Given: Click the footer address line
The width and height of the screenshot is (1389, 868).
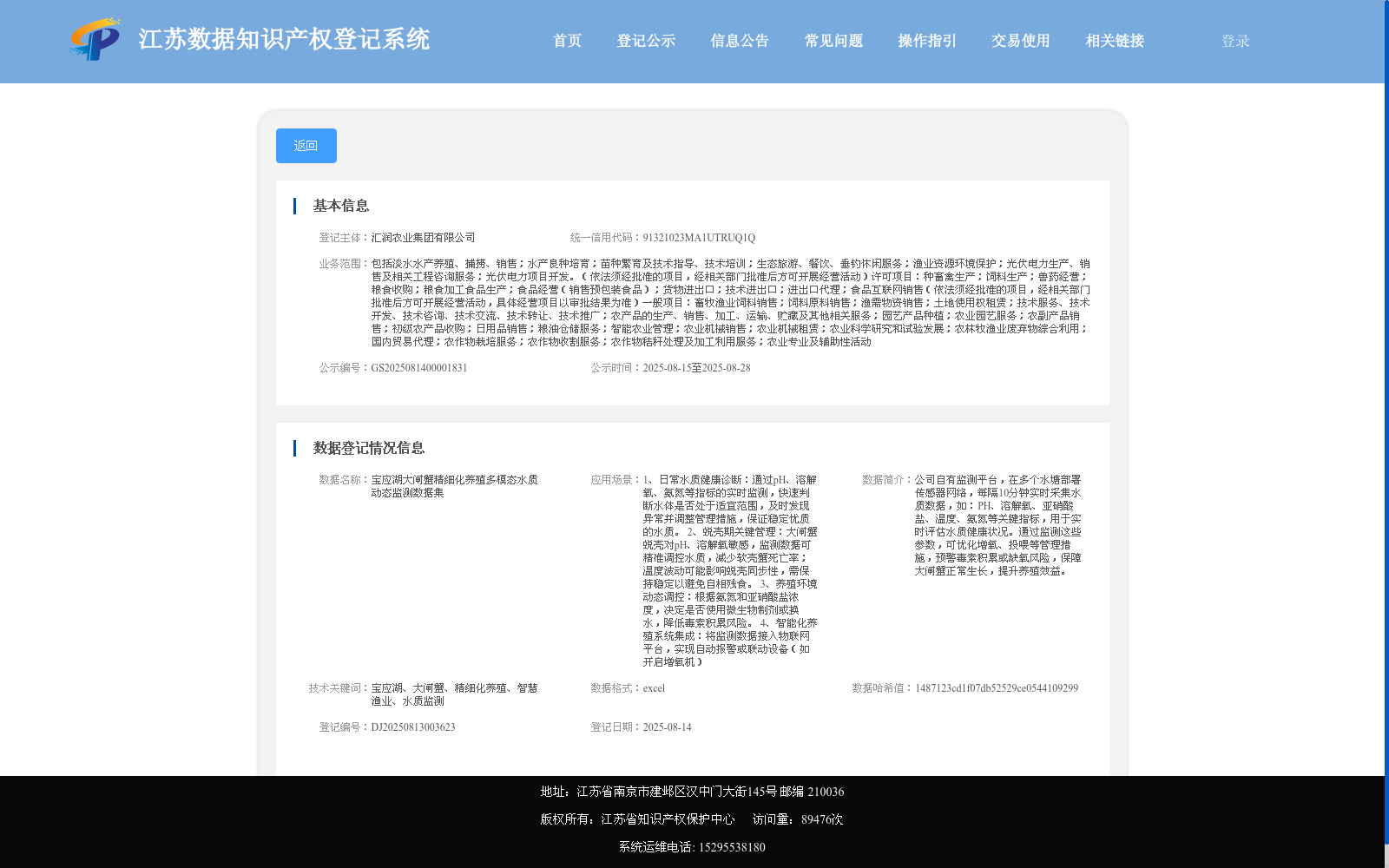Looking at the screenshot, I should click(692, 792).
